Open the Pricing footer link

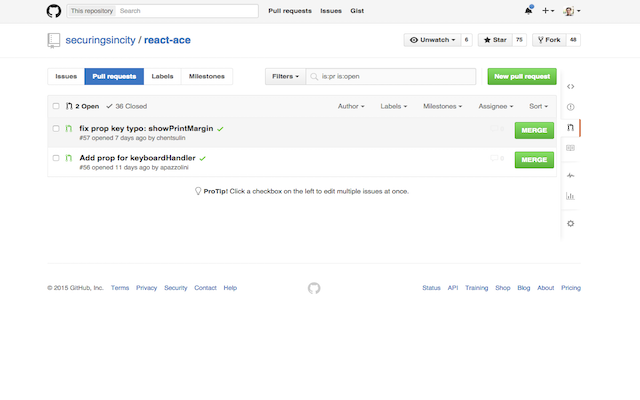coord(571,288)
